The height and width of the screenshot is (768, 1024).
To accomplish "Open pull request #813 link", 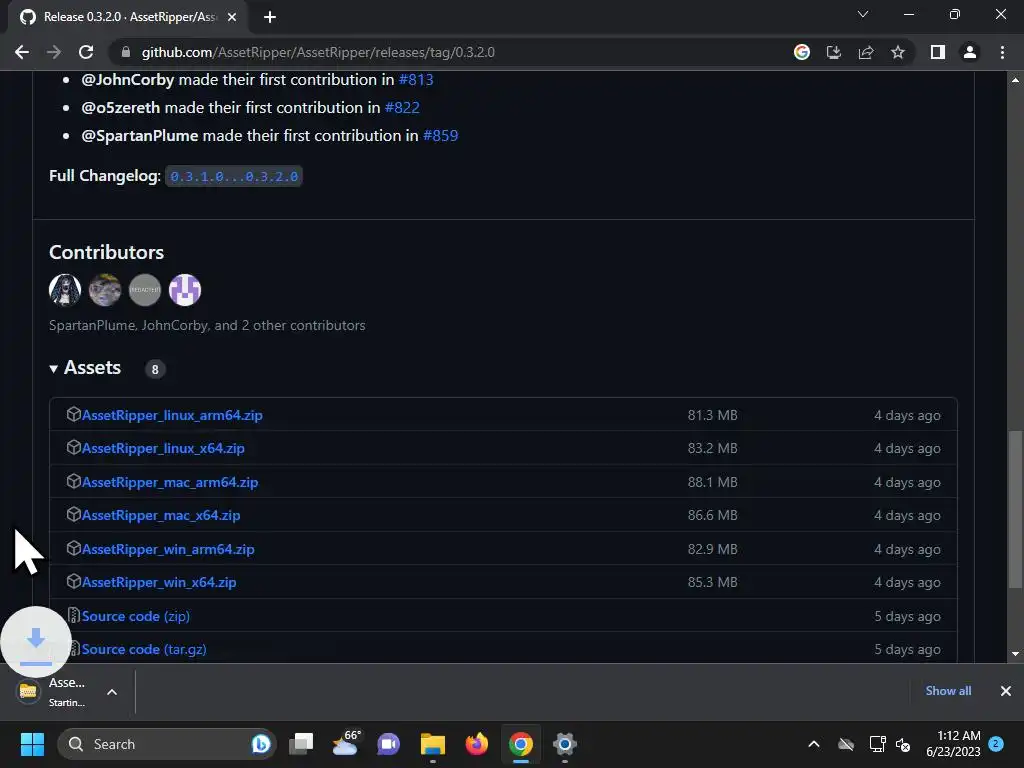I will coord(416,80).
